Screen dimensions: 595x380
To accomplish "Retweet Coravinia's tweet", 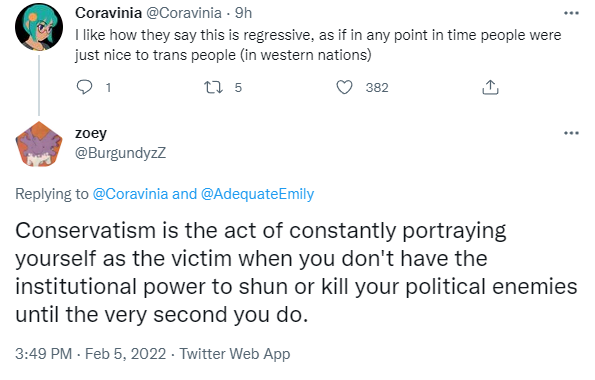I will [213, 87].
